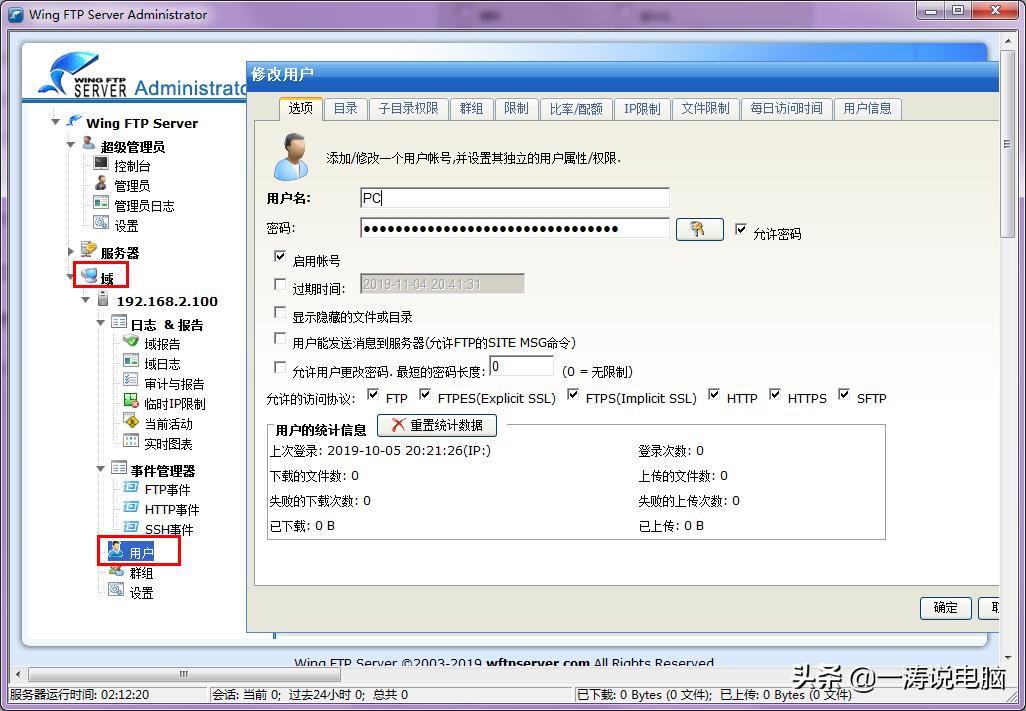Image resolution: width=1026 pixels, height=711 pixels.
Task: Click the 确定 confirm button
Action: (944, 608)
